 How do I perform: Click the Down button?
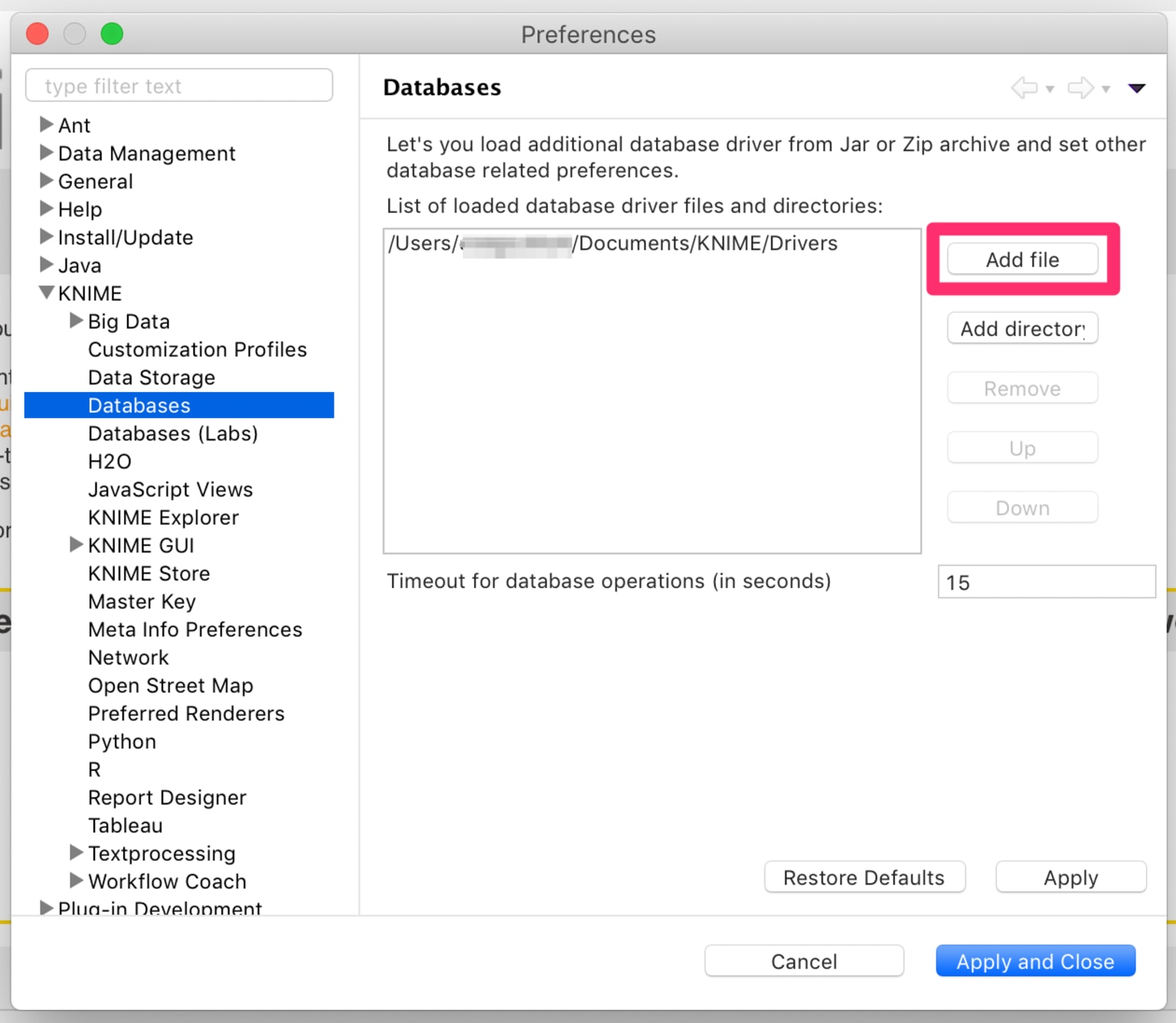pos(1022,508)
